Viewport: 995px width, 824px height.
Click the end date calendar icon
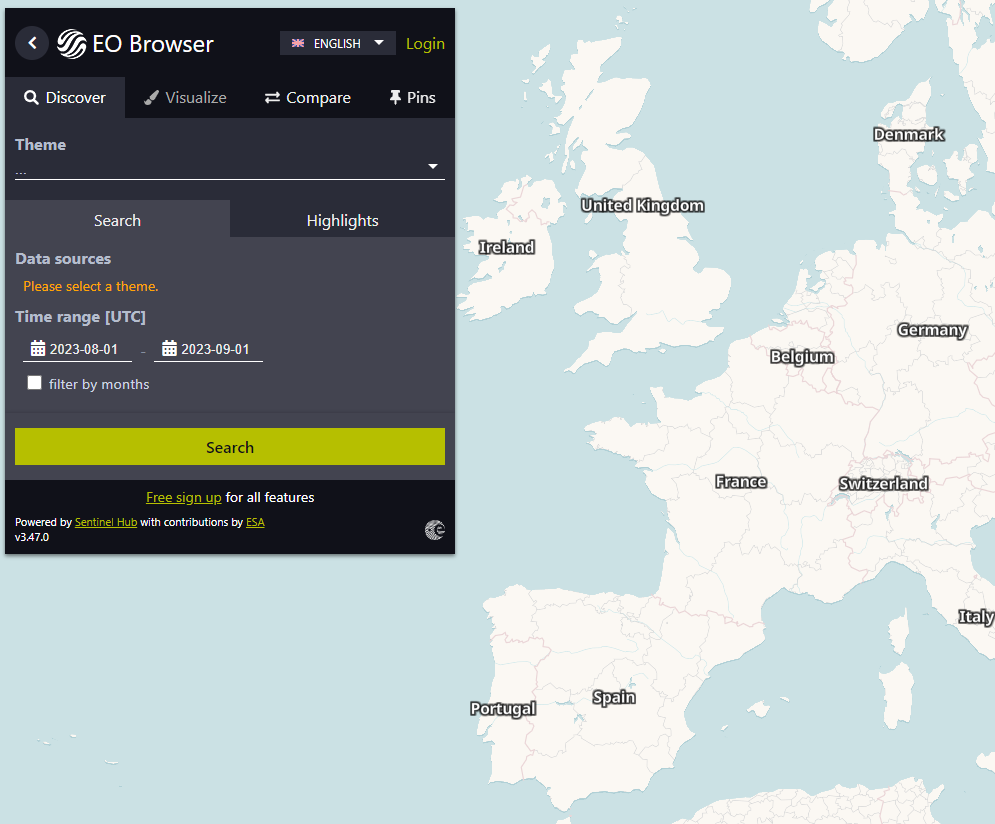point(169,349)
